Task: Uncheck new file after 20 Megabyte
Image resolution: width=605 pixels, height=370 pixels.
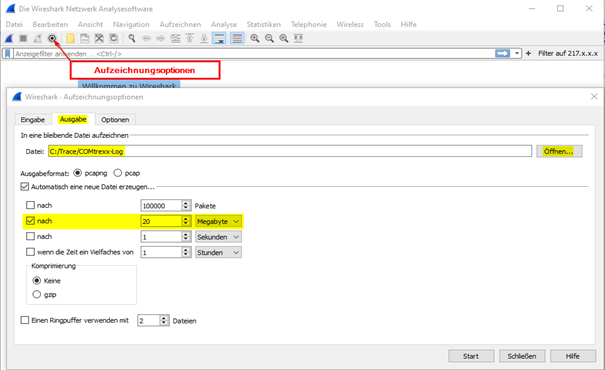Action: (x=30, y=221)
